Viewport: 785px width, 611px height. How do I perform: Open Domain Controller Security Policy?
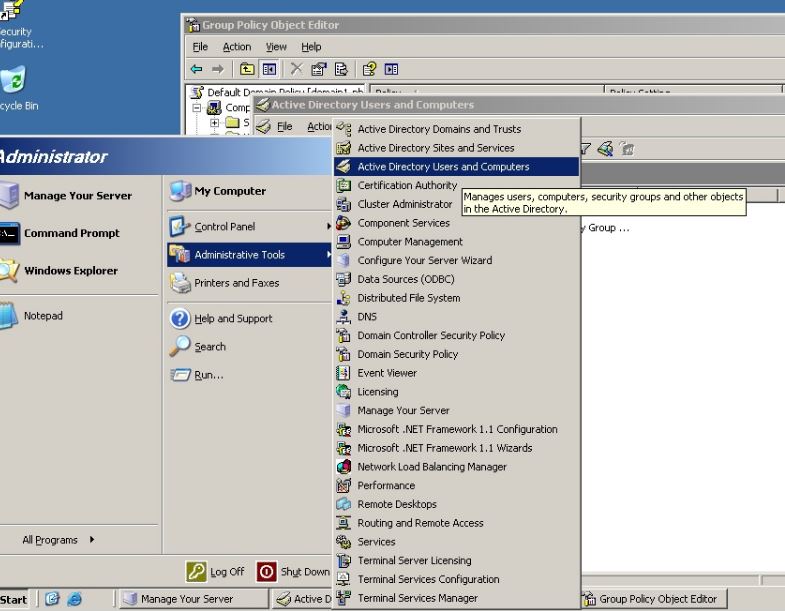pyautogui.click(x=457, y=336)
